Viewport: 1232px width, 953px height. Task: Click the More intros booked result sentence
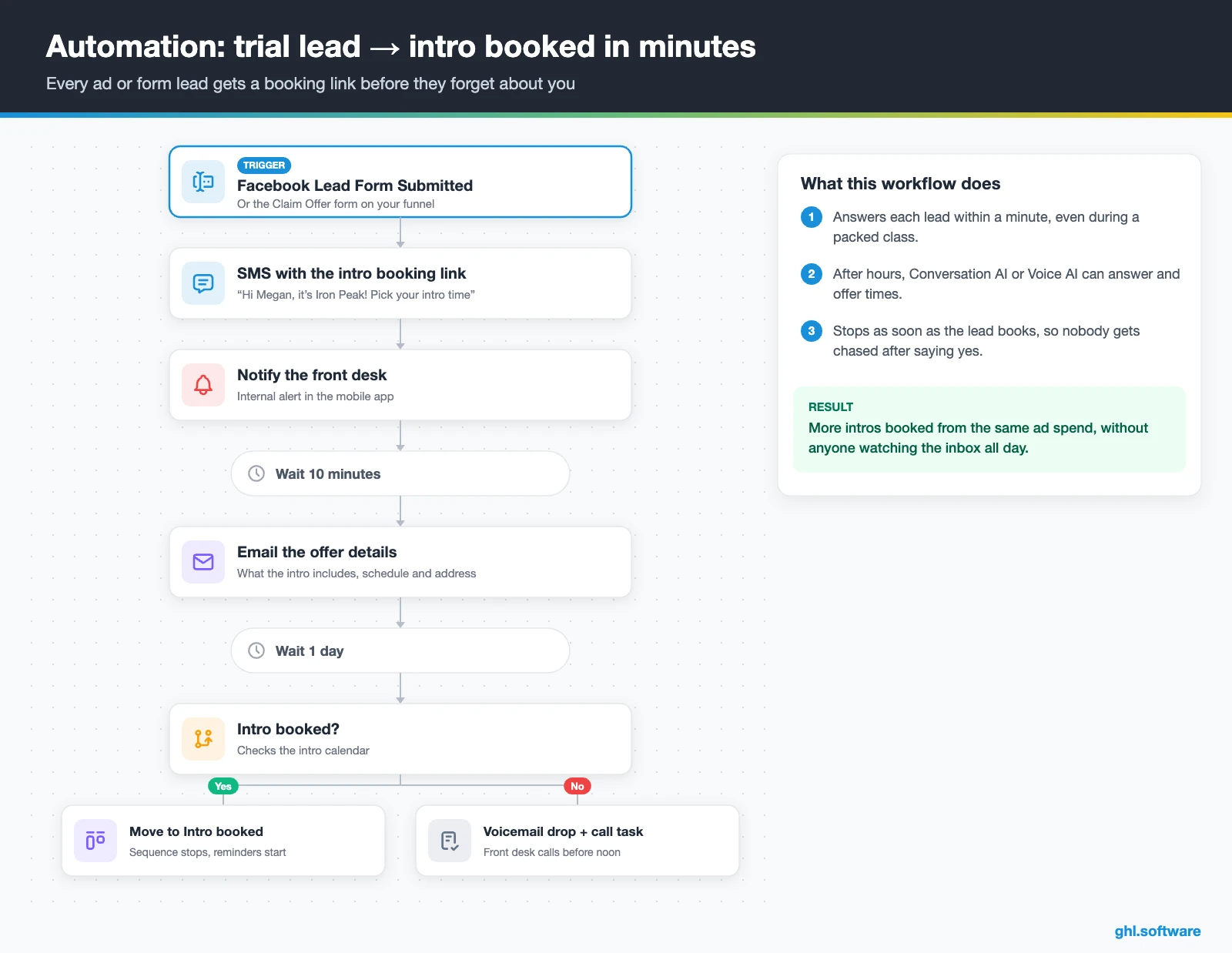click(x=978, y=438)
